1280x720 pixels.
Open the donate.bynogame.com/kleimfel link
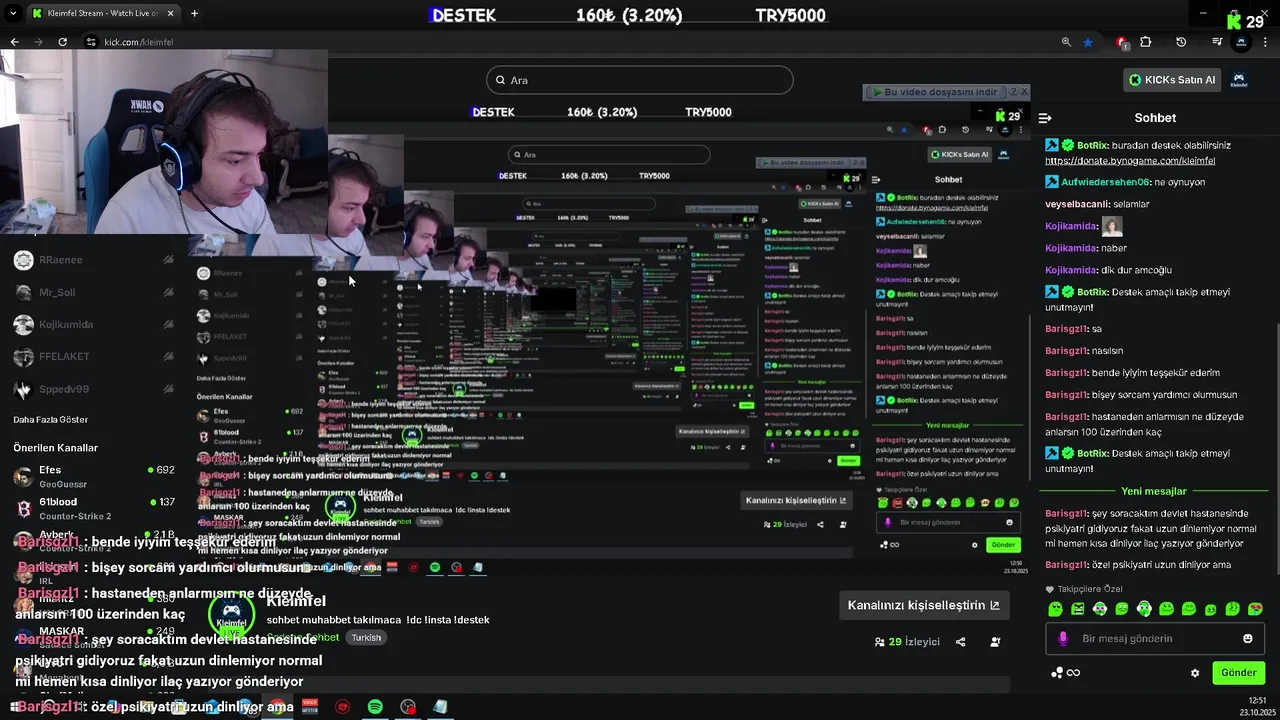1130,160
